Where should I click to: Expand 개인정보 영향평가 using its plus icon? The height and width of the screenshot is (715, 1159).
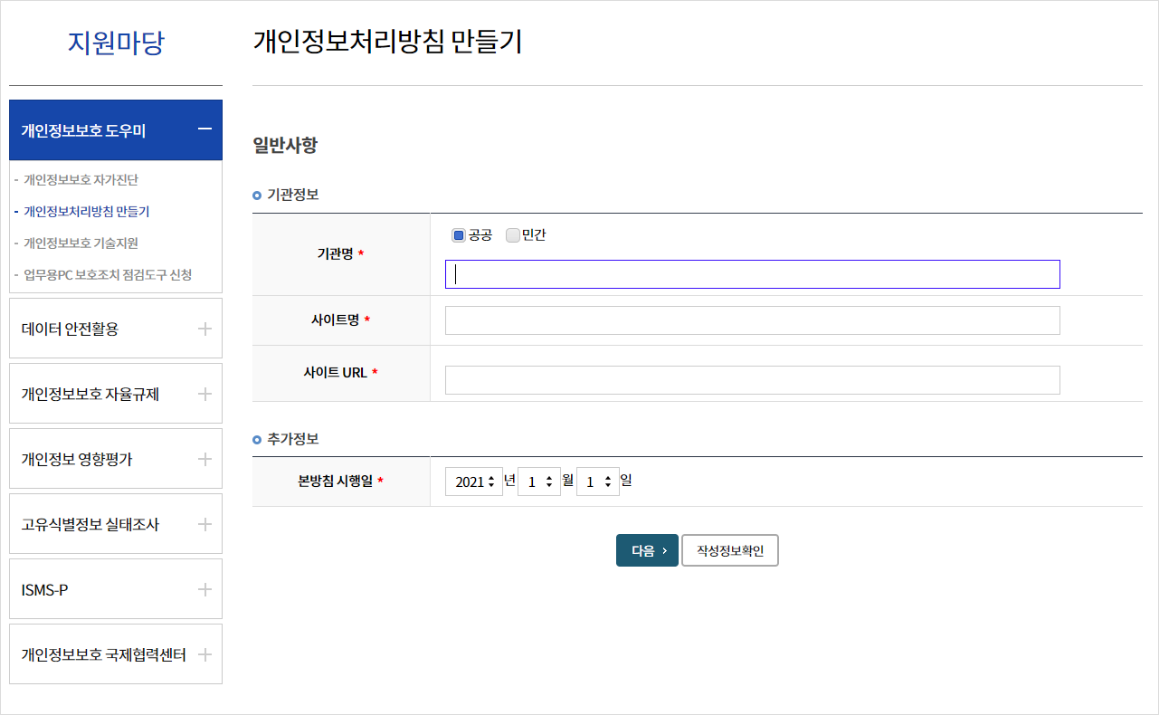[204, 459]
